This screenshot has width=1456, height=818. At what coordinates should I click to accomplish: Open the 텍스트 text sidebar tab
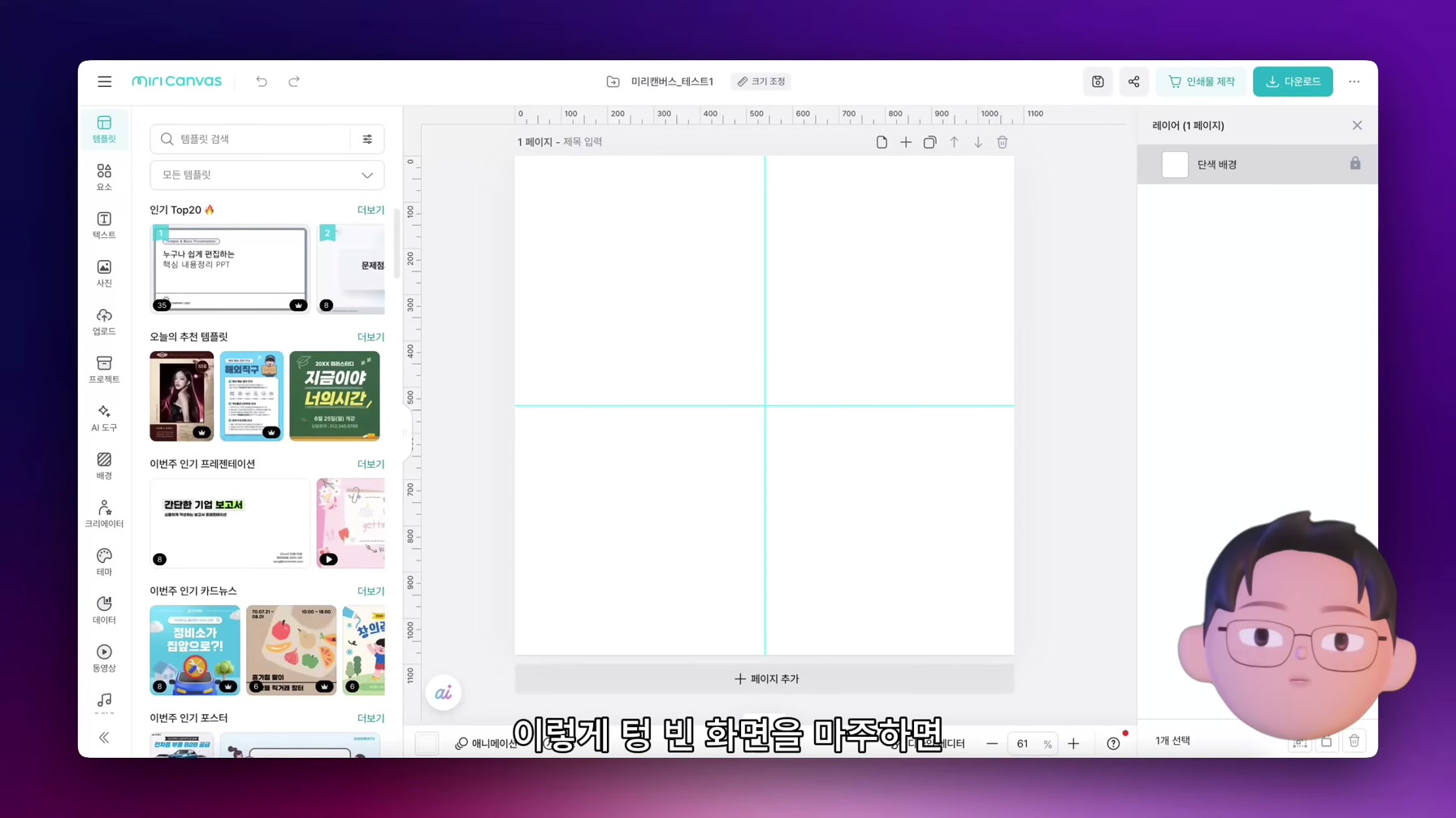pyautogui.click(x=104, y=225)
